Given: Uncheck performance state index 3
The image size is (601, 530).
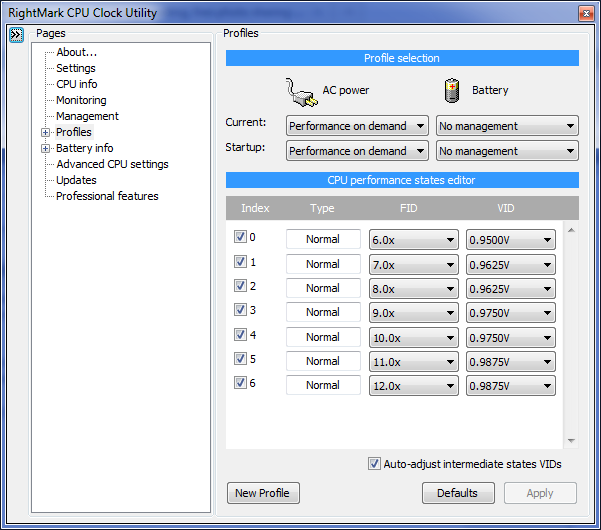Looking at the screenshot, I should tap(240, 310).
